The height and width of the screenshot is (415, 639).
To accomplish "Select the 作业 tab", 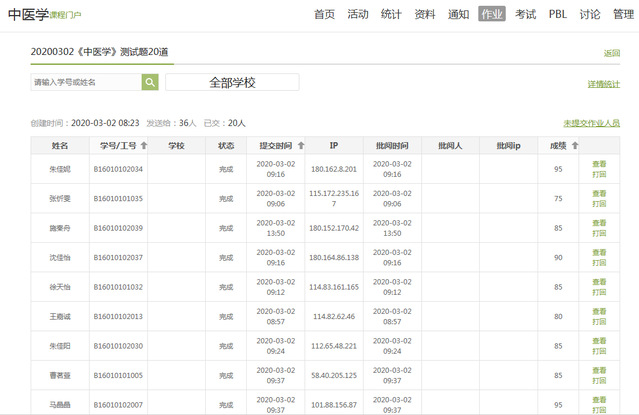I will click(x=492, y=14).
